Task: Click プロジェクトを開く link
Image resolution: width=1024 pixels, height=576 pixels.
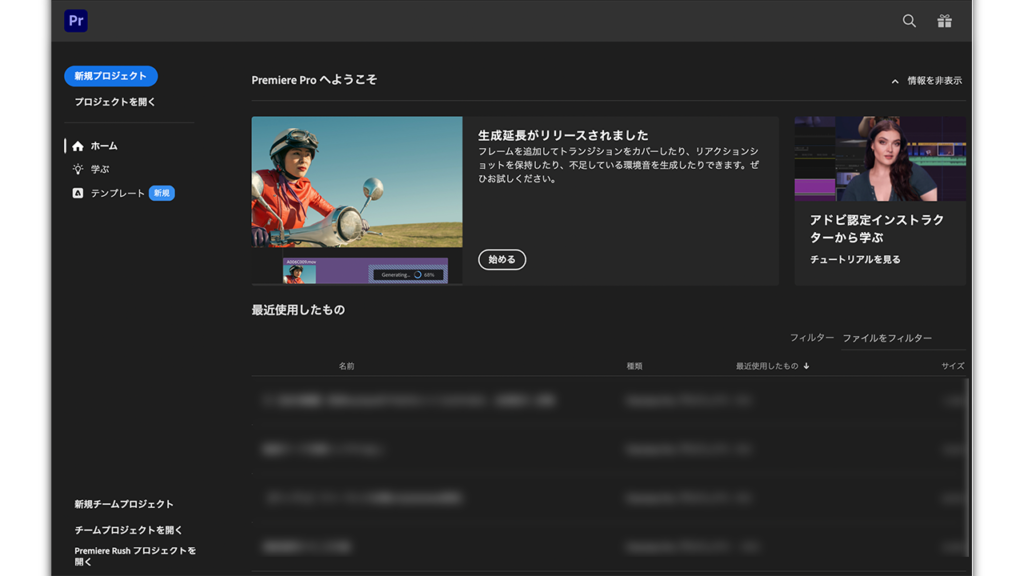Action: 115,102
